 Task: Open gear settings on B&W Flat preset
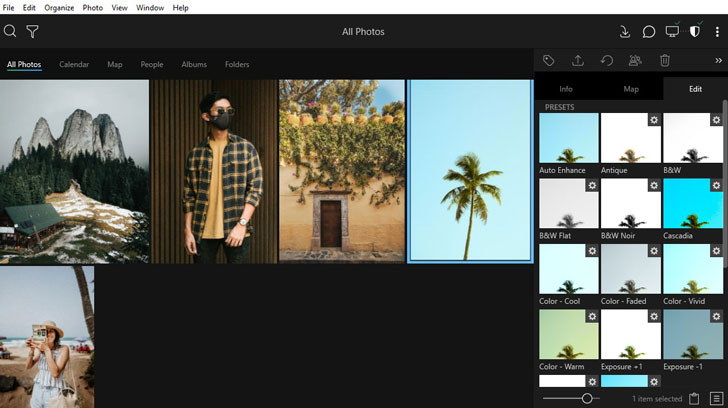tap(592, 185)
